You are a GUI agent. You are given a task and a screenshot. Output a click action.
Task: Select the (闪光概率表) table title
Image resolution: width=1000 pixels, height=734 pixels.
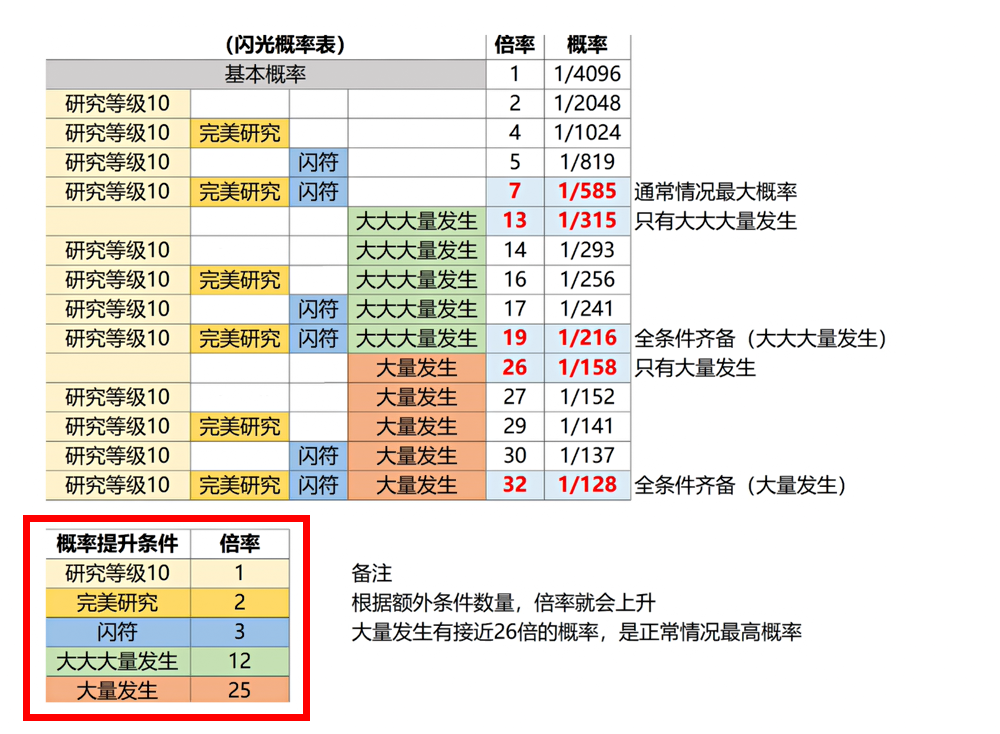pyautogui.click(x=285, y=45)
